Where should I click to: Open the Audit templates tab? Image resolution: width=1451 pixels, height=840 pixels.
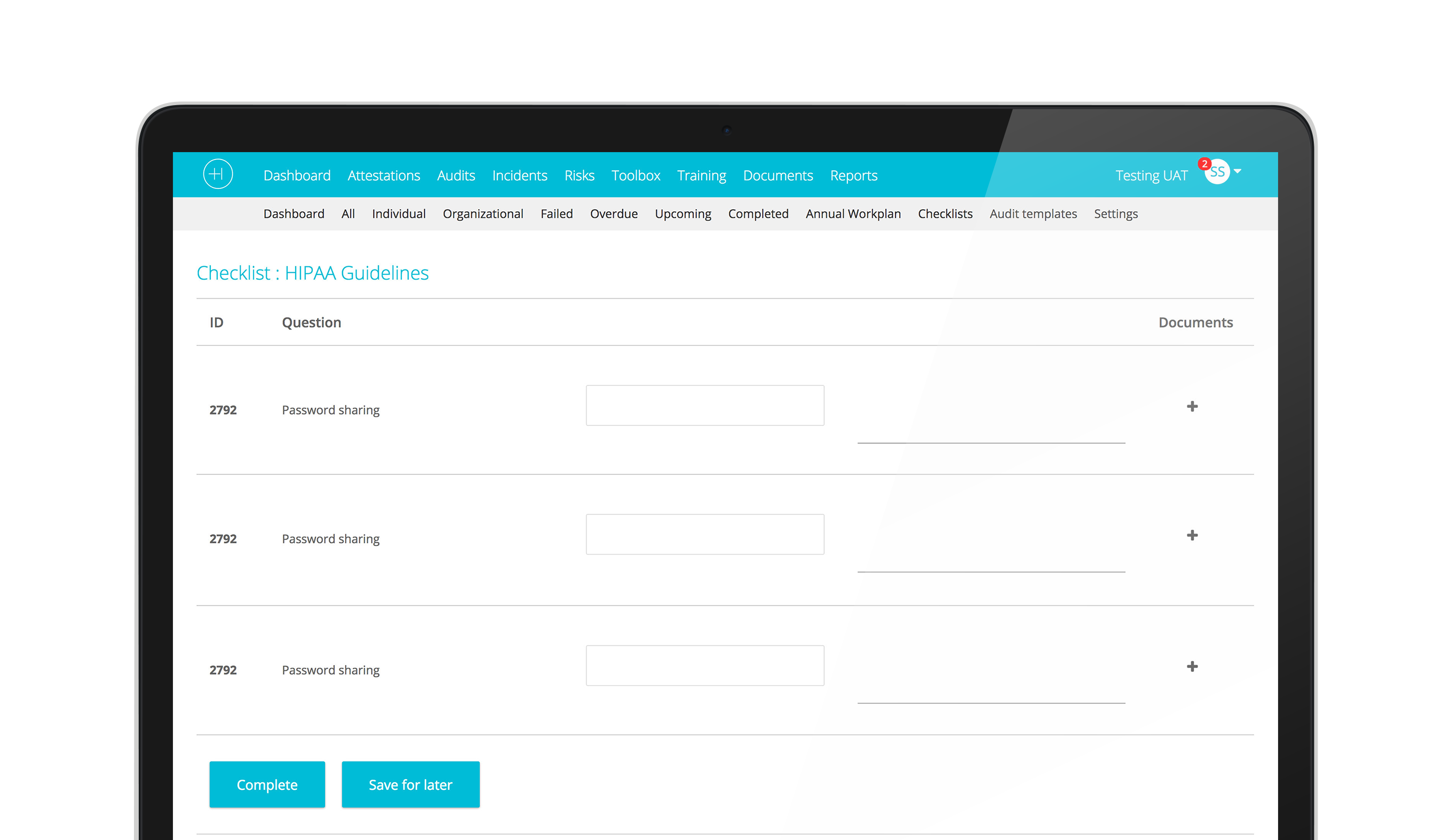click(x=1033, y=214)
